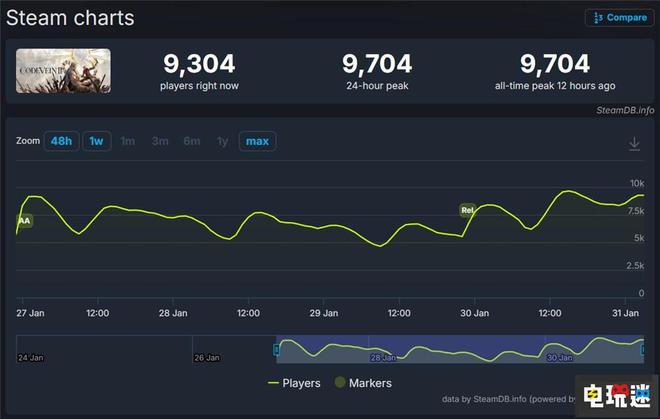Switch zoom to max range

click(257, 141)
